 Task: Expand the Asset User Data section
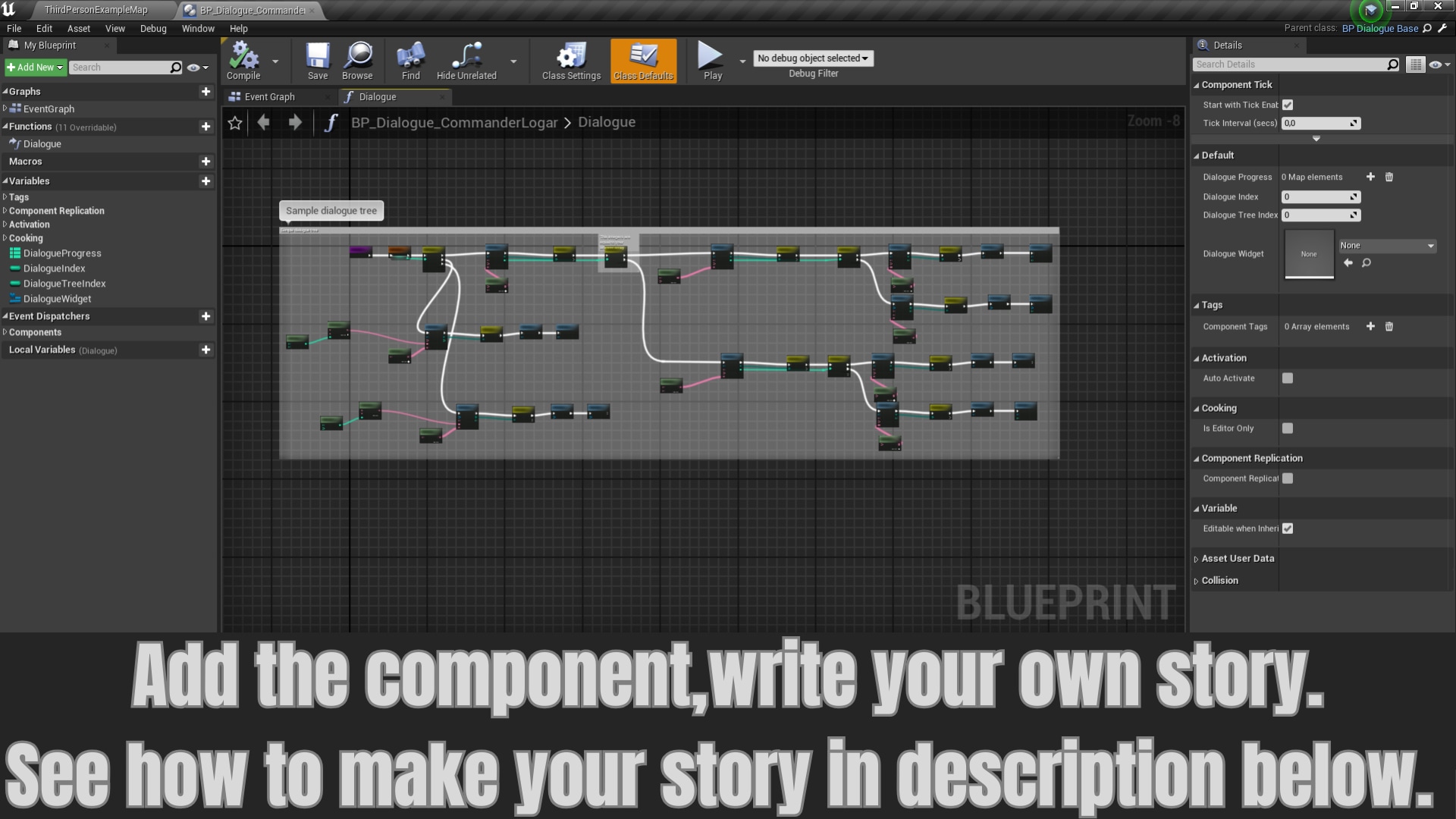(1237, 559)
